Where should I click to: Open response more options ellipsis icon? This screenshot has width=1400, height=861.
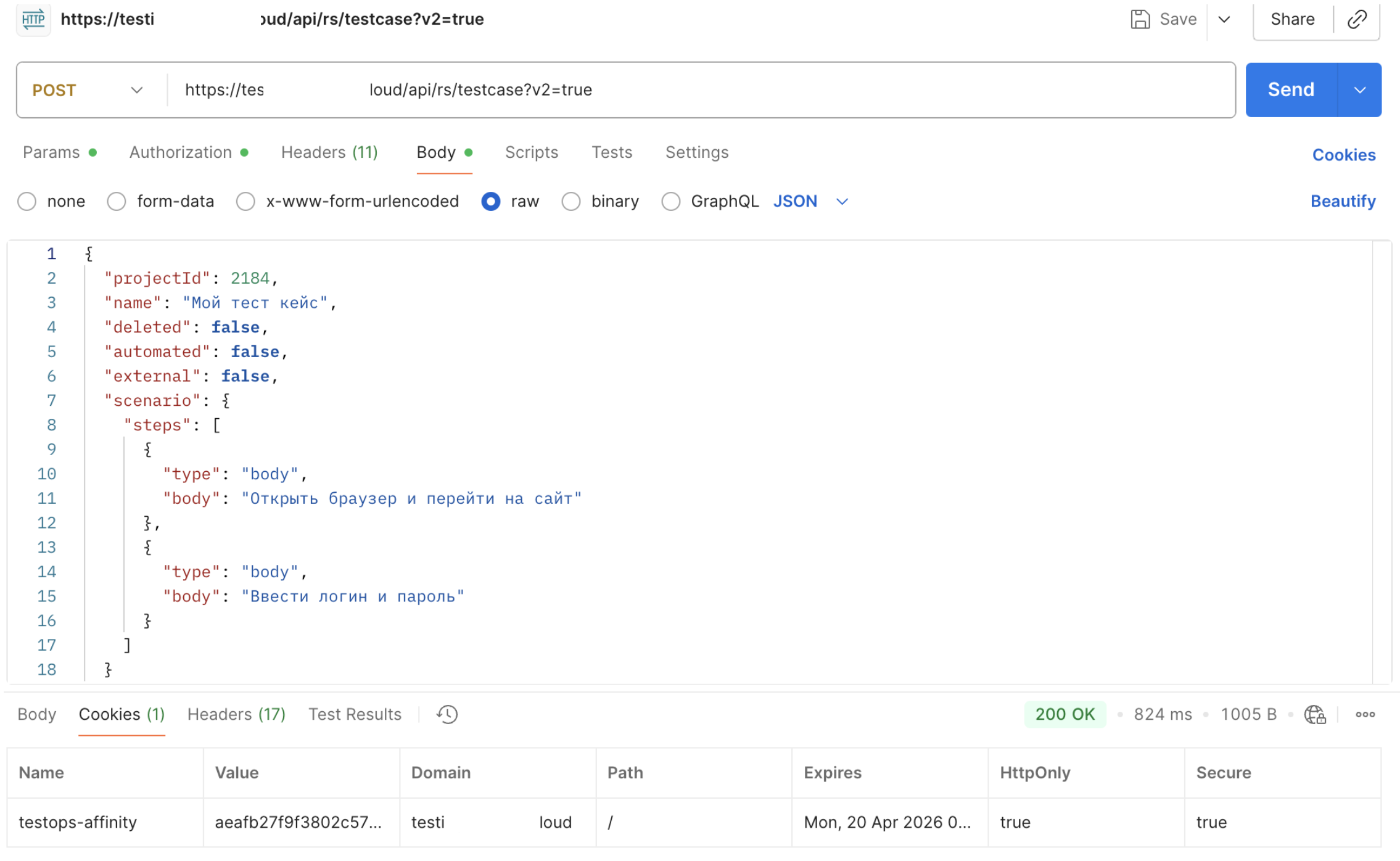(x=1365, y=714)
